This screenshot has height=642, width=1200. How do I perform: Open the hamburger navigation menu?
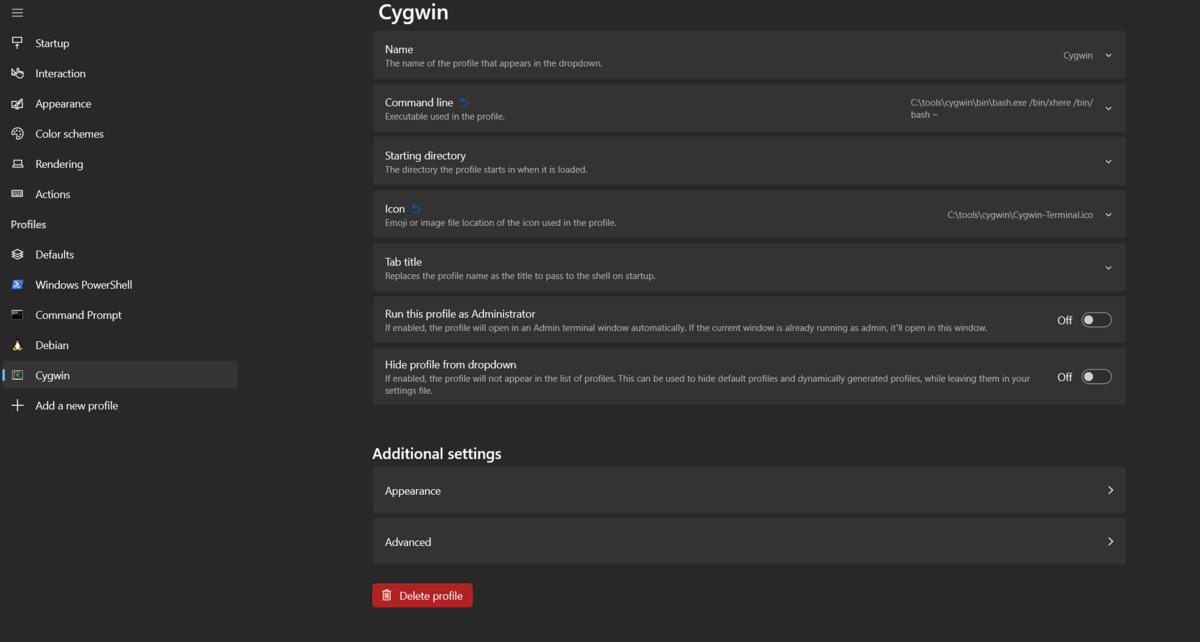[x=17, y=13]
